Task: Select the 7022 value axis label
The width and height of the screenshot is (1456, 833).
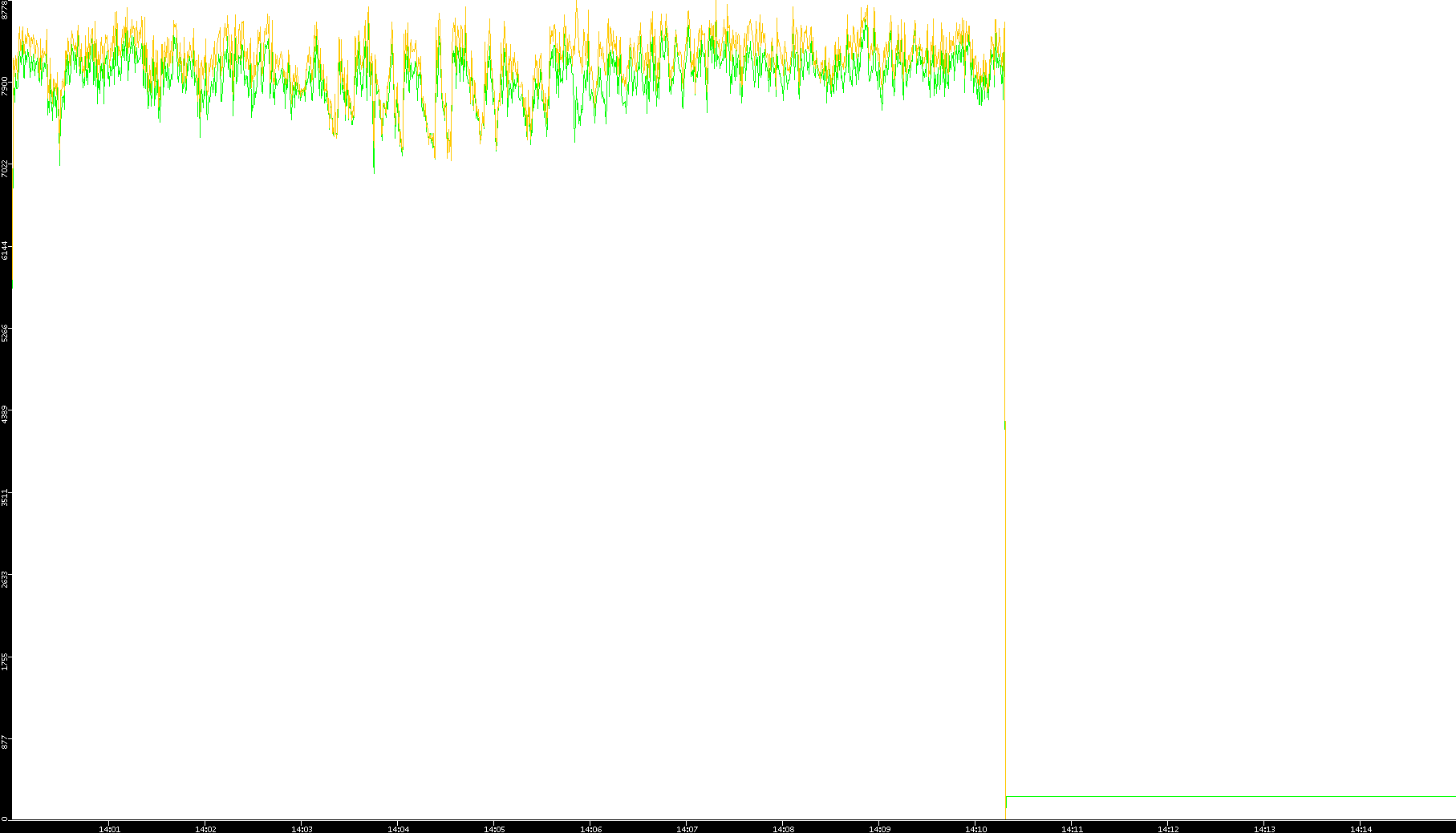Action: point(5,168)
